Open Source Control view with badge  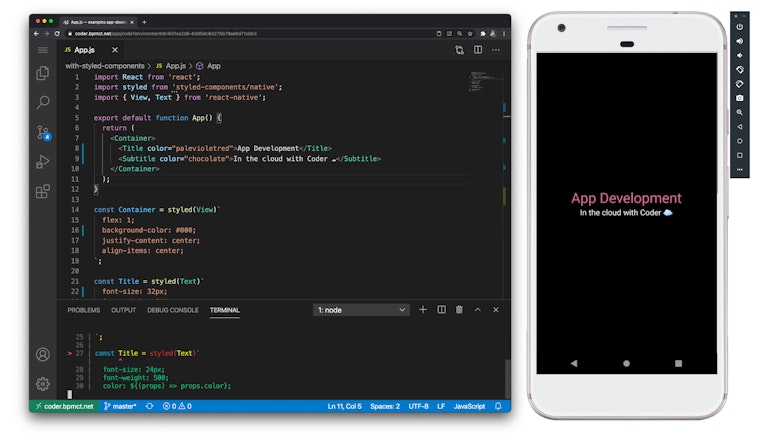(x=43, y=132)
